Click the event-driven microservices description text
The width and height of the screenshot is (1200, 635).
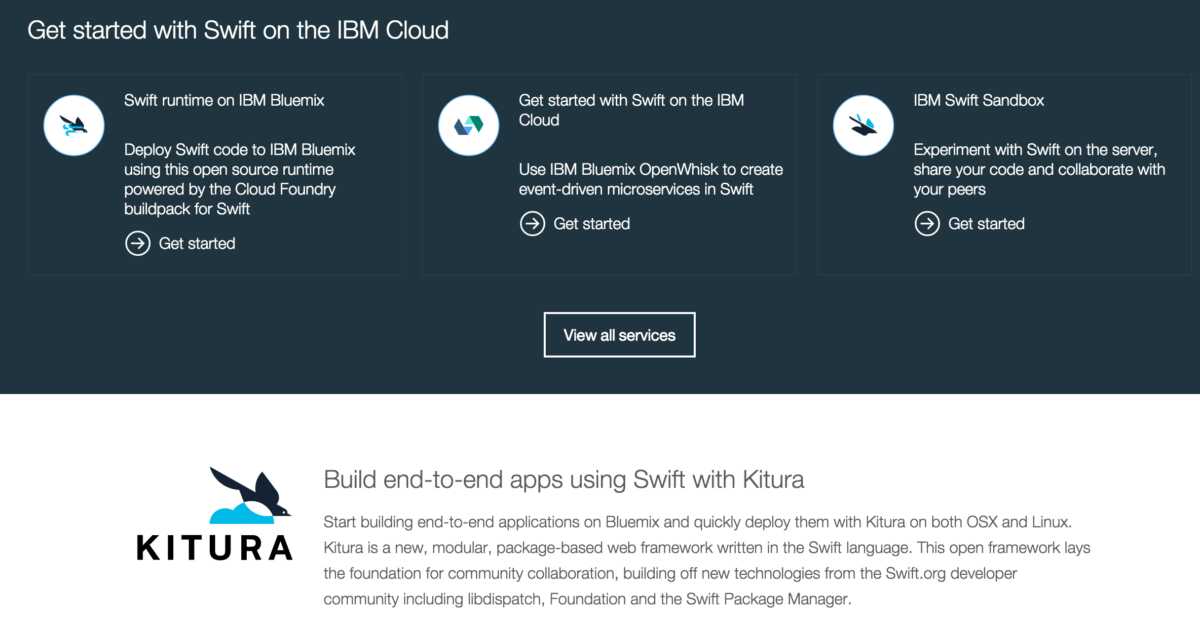(650, 179)
